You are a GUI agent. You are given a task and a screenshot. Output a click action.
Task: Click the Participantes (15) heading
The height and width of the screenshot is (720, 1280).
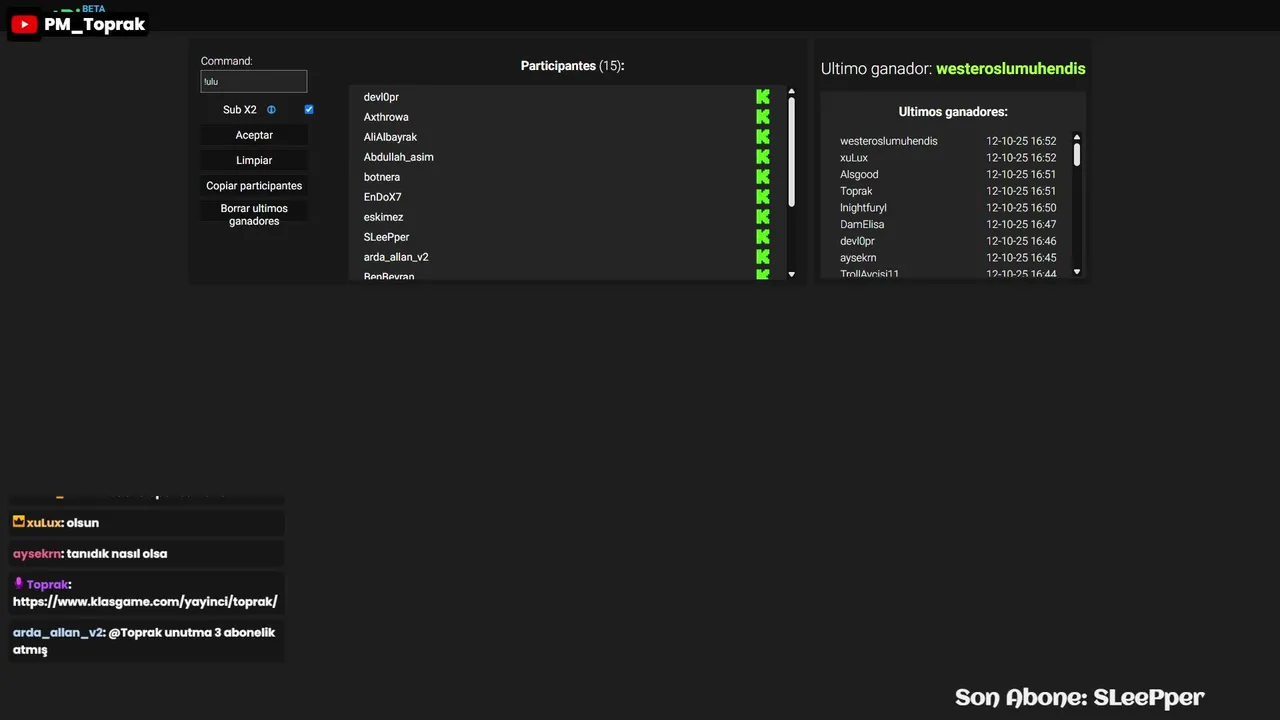[x=572, y=66]
